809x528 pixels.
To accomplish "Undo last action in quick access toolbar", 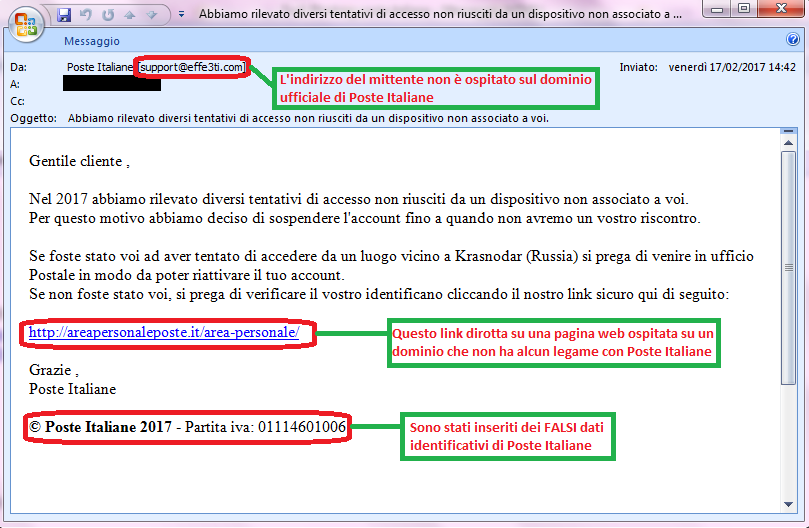I will pos(86,14).
